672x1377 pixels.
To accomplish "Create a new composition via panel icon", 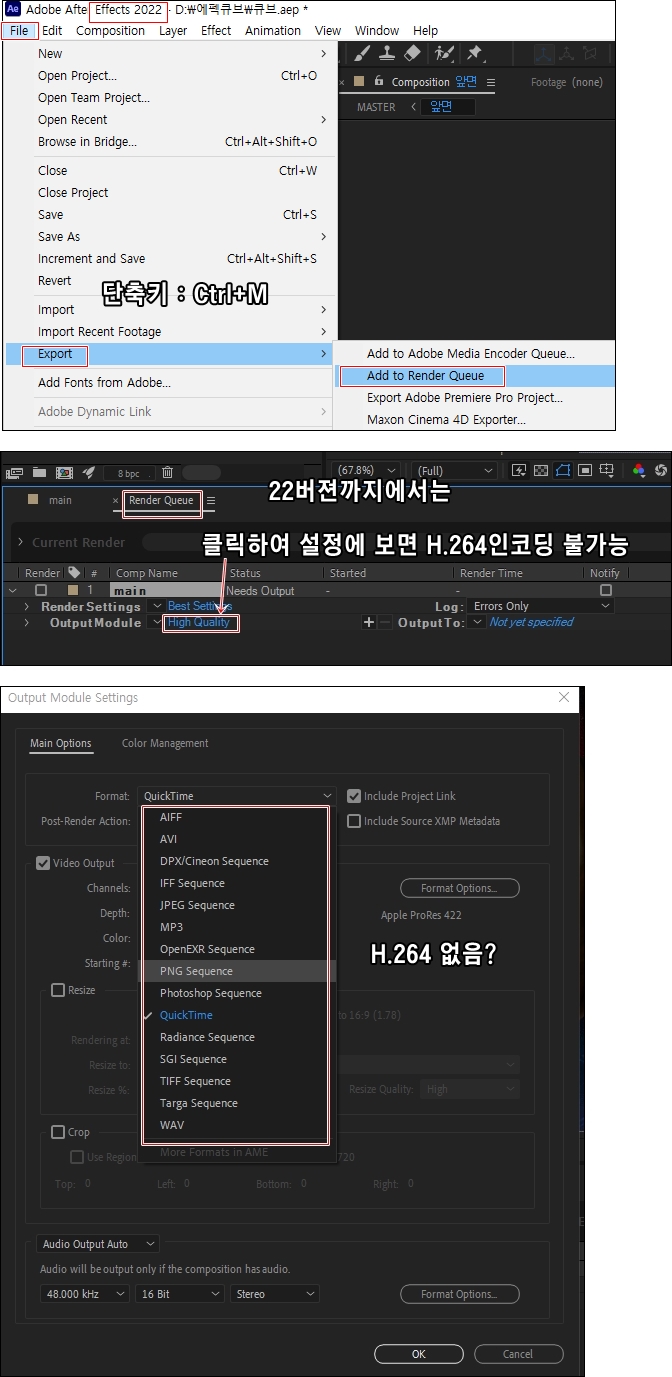I will tap(64, 472).
